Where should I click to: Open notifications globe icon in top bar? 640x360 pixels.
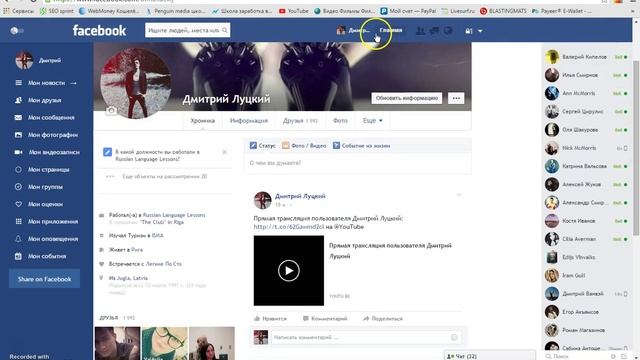coord(448,31)
